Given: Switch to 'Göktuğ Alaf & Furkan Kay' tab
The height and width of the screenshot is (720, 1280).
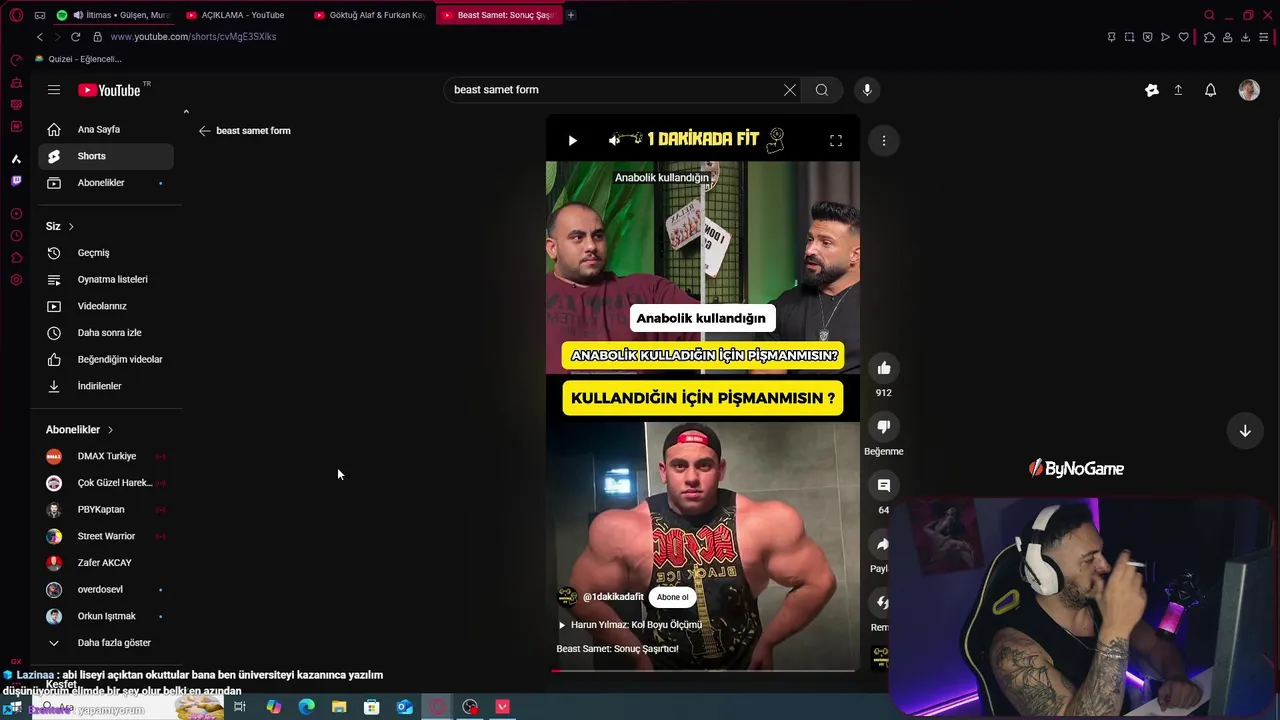Looking at the screenshot, I should point(370,15).
